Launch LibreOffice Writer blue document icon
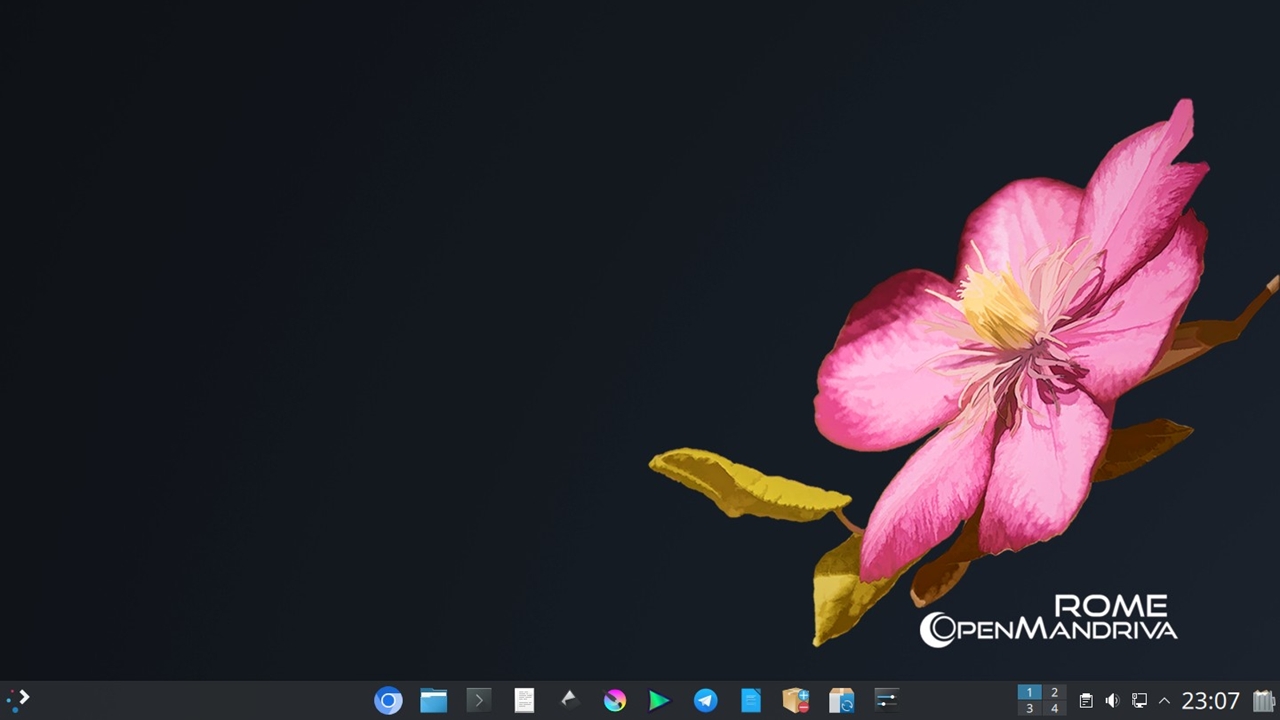 click(x=750, y=701)
